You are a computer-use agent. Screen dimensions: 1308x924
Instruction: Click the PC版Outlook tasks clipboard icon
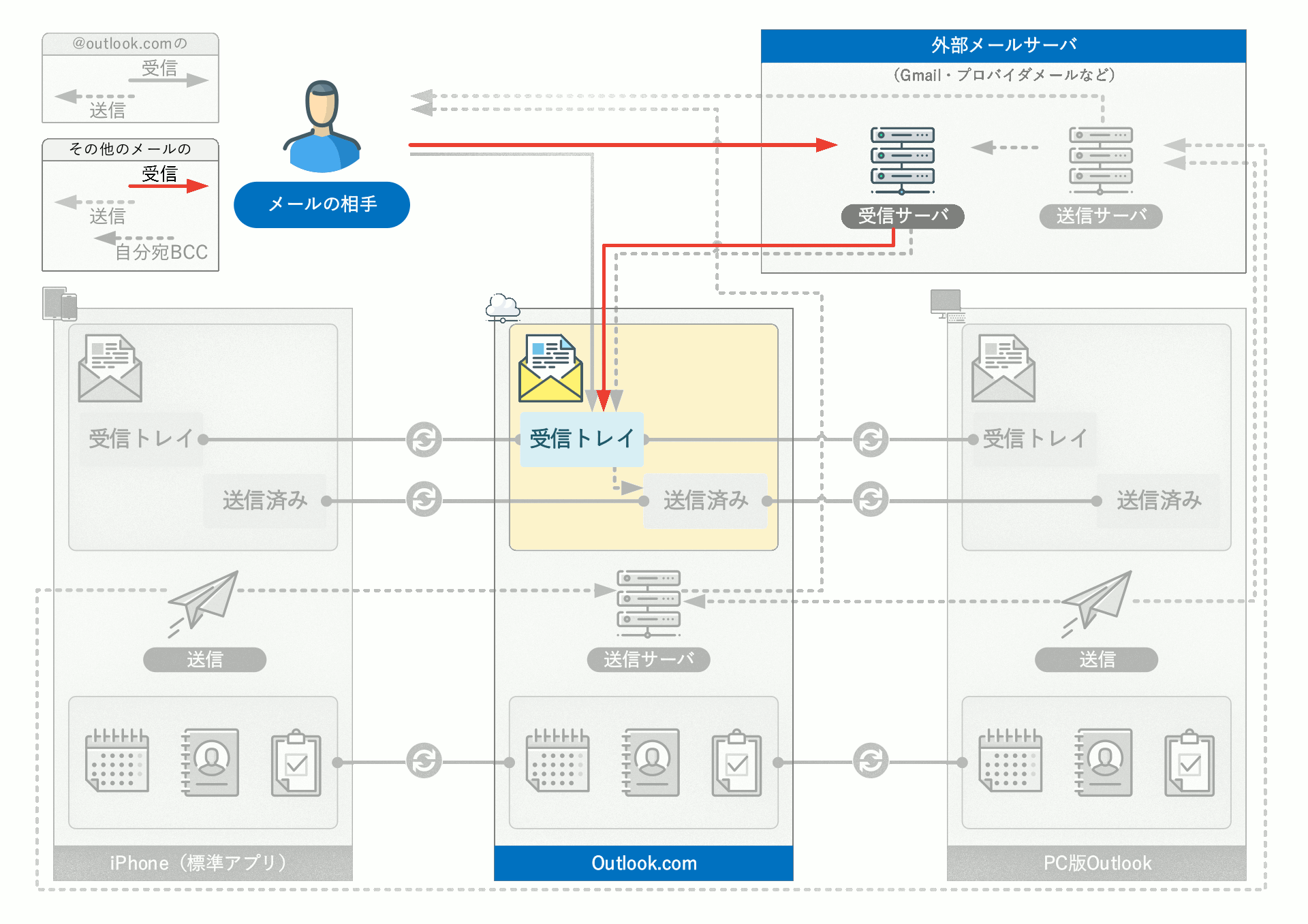(1189, 762)
